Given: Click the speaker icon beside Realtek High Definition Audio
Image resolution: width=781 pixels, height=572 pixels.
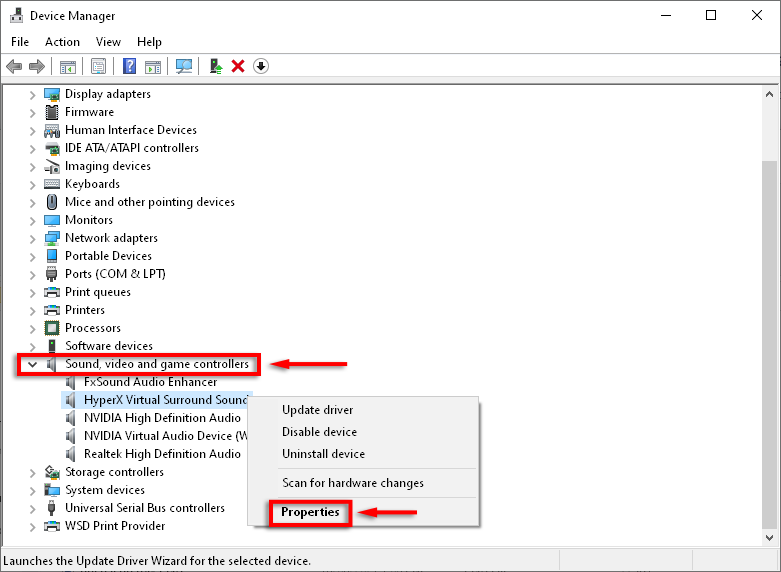Looking at the screenshot, I should pos(71,454).
